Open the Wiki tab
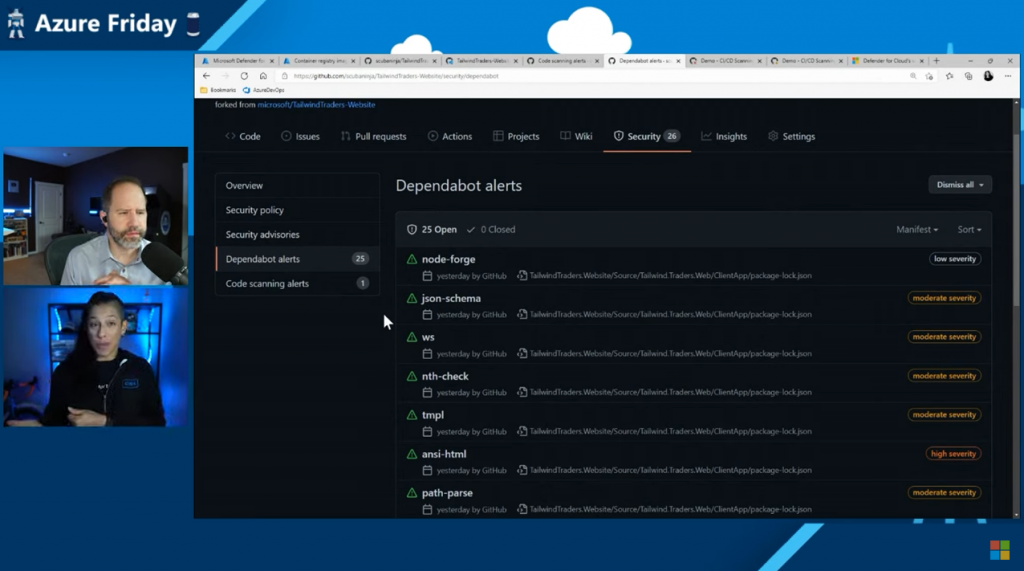This screenshot has width=1024, height=571. [576, 137]
